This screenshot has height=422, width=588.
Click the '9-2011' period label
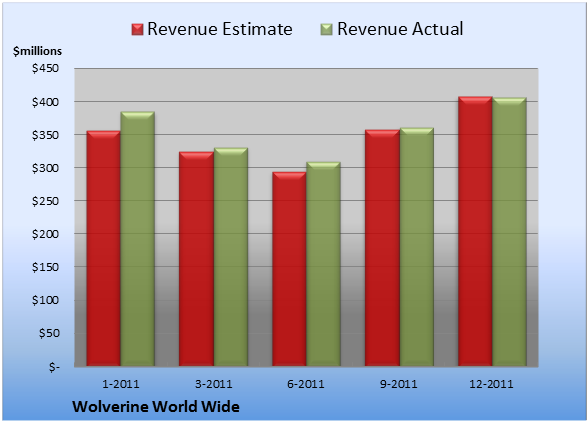click(x=399, y=384)
